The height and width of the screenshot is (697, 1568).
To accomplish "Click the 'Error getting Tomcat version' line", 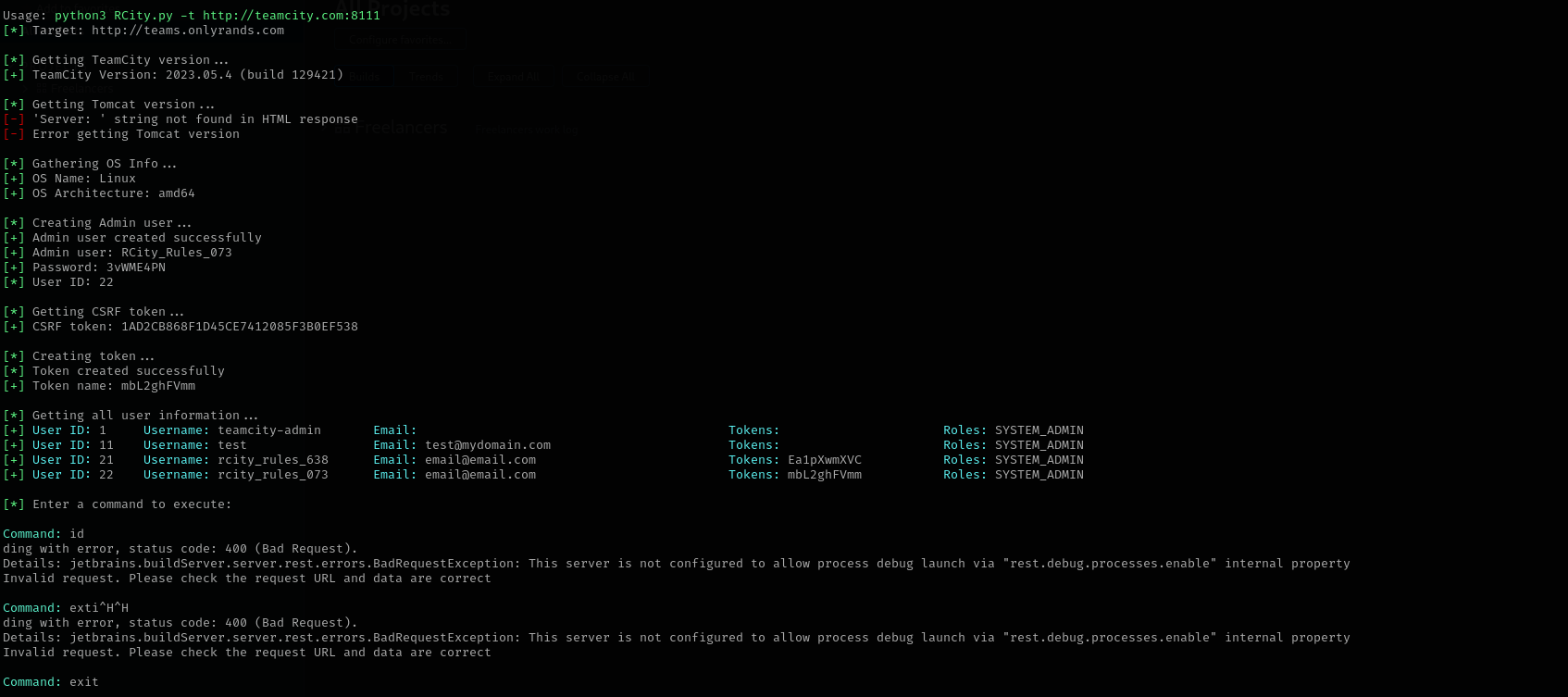I will [x=121, y=134].
